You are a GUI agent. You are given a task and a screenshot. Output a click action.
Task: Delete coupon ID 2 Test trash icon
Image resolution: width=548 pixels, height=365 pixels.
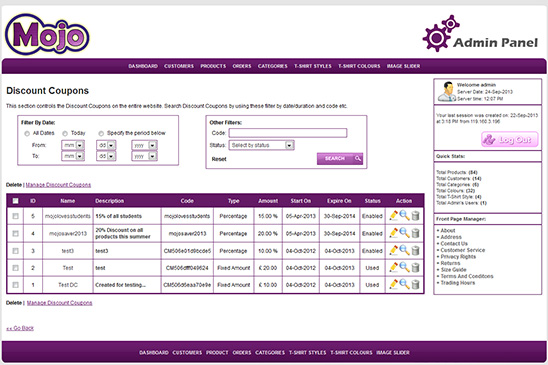415,267
